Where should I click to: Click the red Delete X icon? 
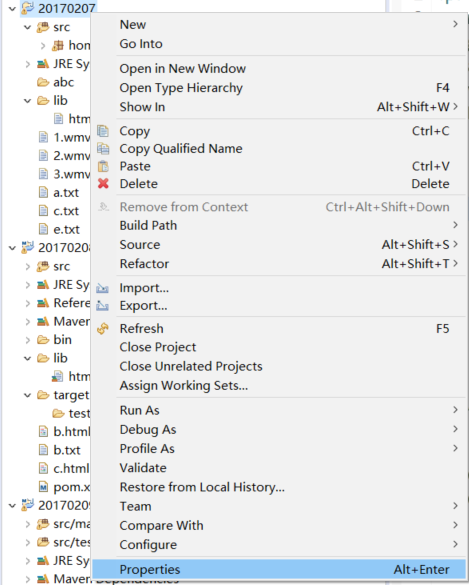[103, 184]
